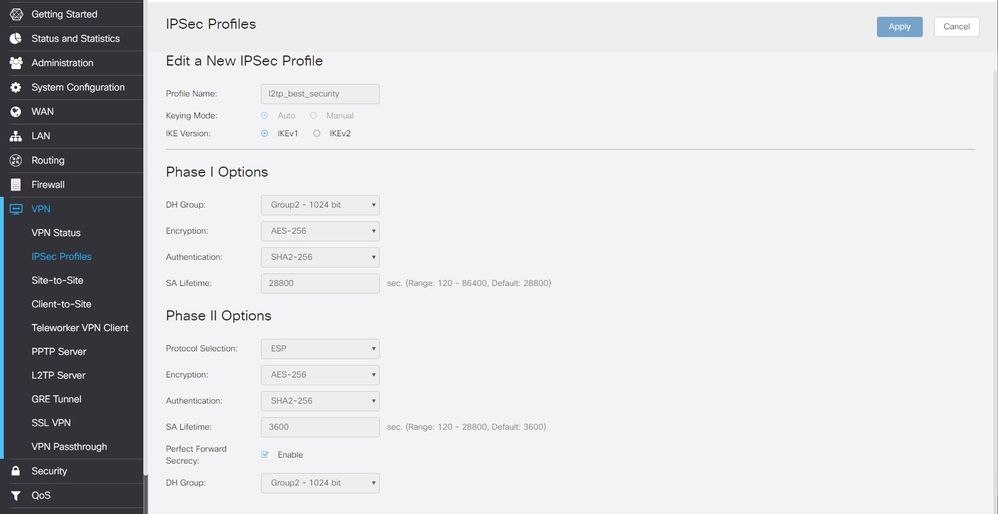Image resolution: width=998 pixels, height=514 pixels.
Task: Expand the Phase II Authentication dropdown
Action: pyautogui.click(x=319, y=401)
